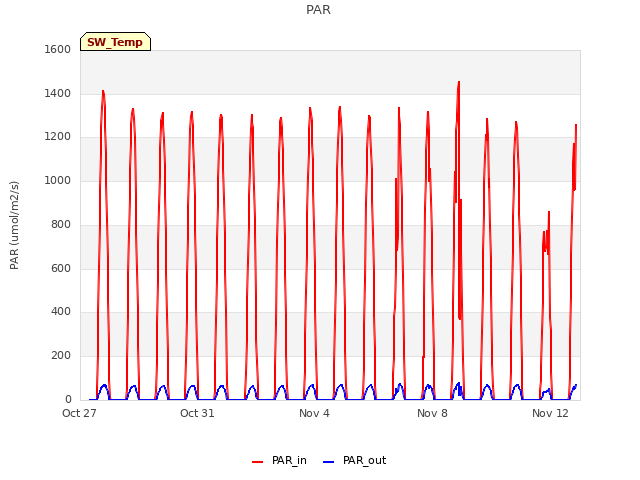Image resolution: width=640 pixels, height=480 pixels.
Task: Click the 800 y-axis tick label
Action: click(61, 224)
